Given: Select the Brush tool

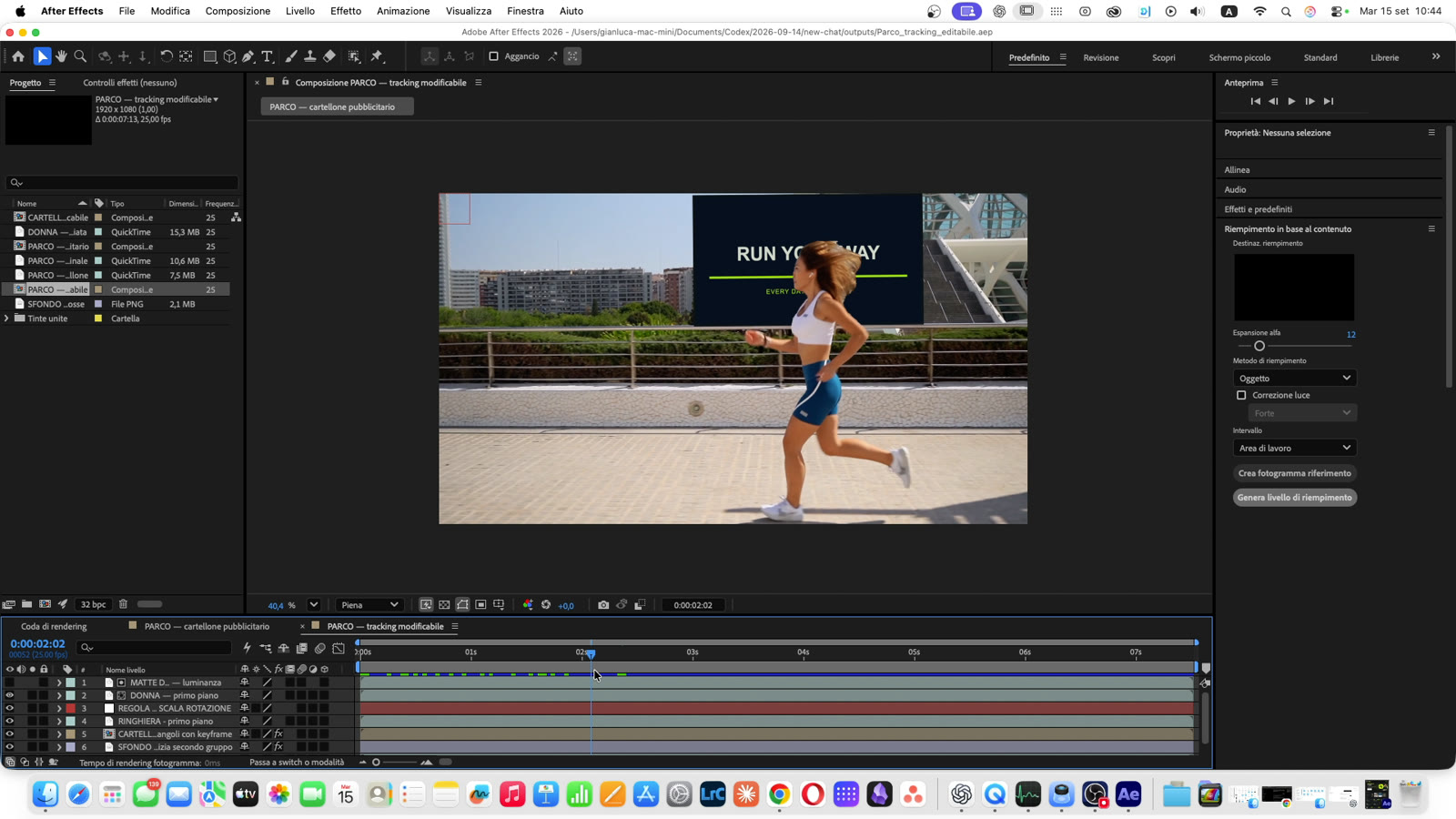Looking at the screenshot, I should pyautogui.click(x=291, y=56).
